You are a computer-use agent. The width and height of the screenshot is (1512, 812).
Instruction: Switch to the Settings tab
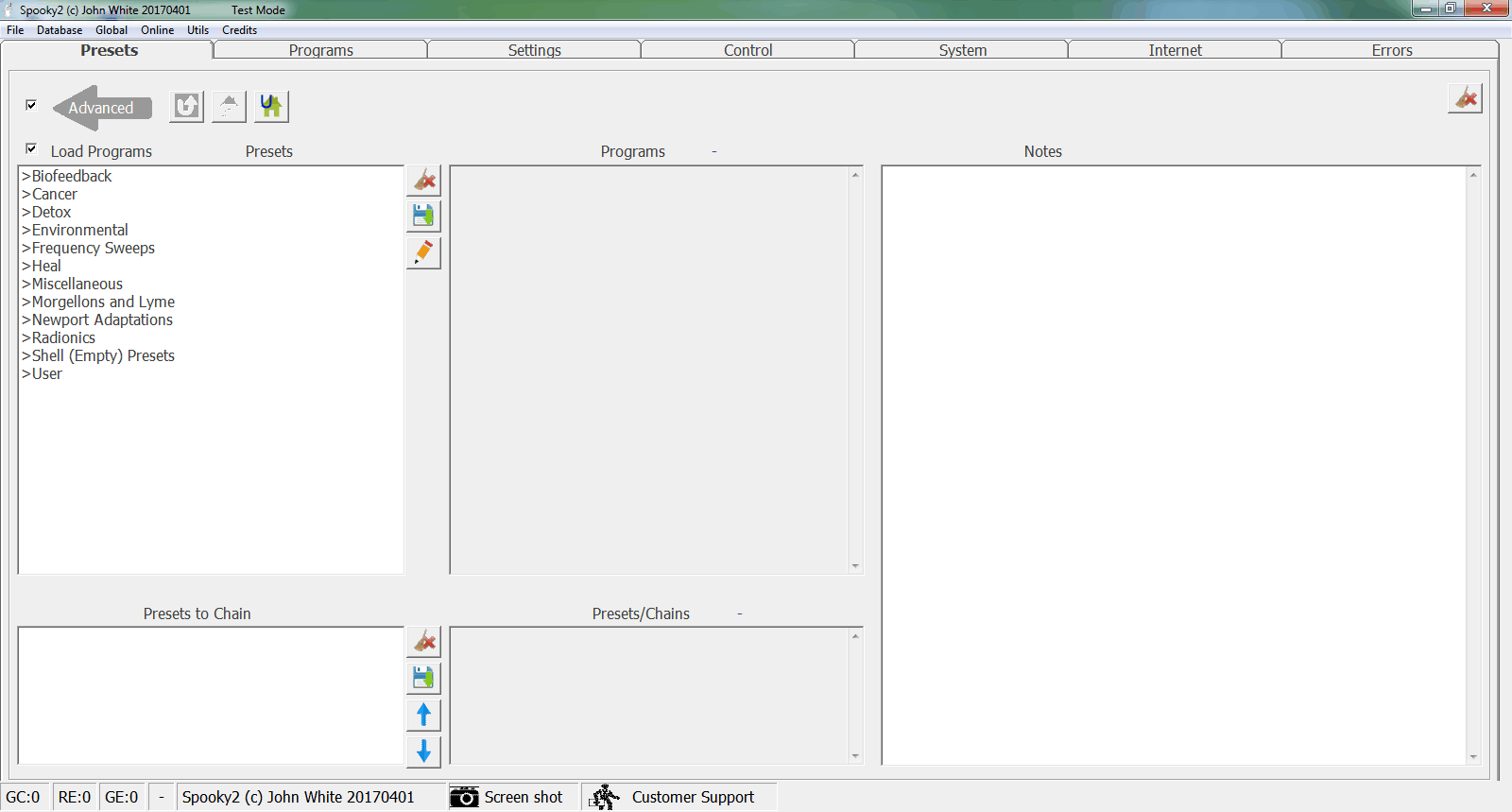(x=534, y=50)
